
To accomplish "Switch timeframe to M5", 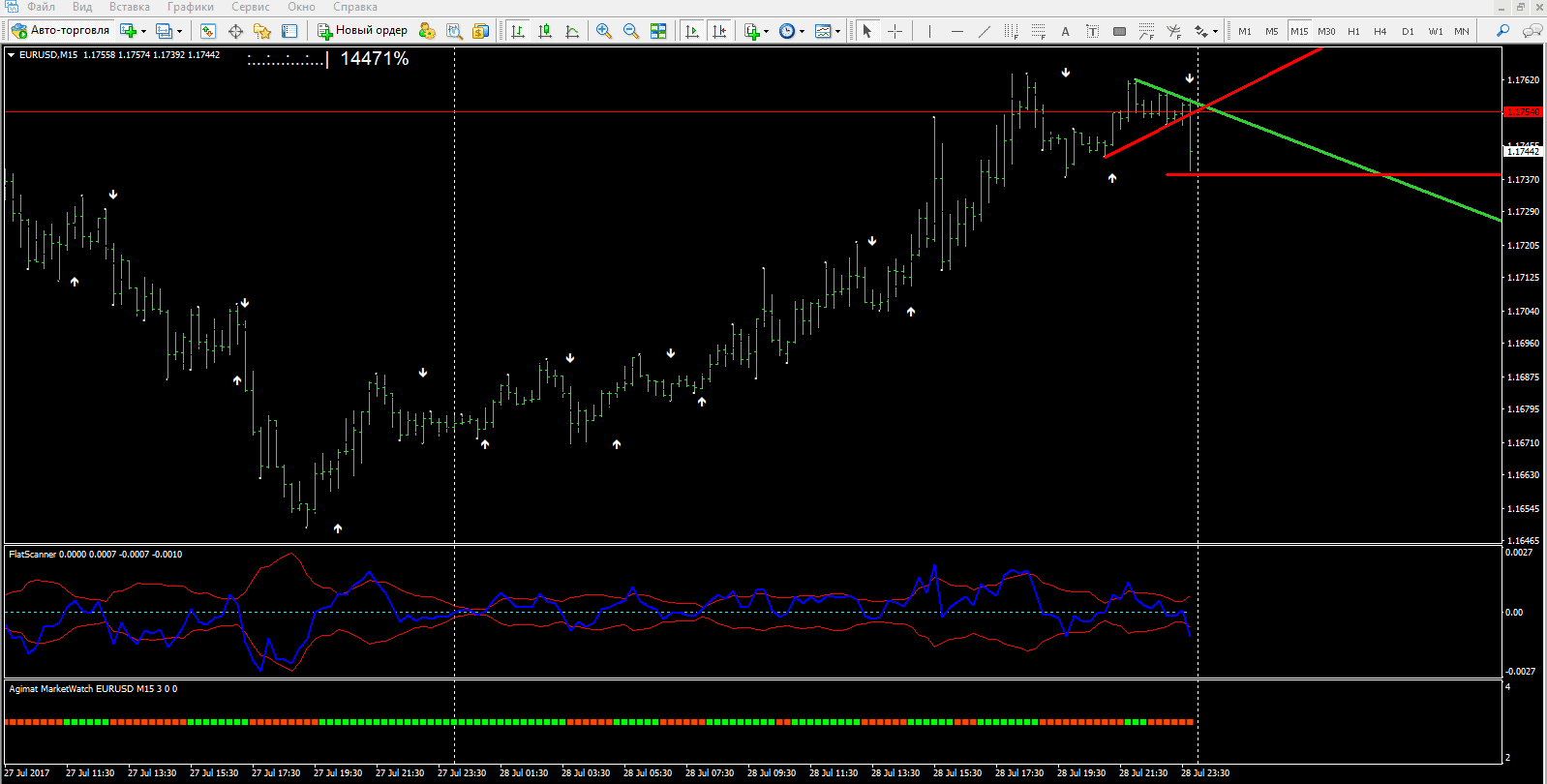I will point(1272,31).
